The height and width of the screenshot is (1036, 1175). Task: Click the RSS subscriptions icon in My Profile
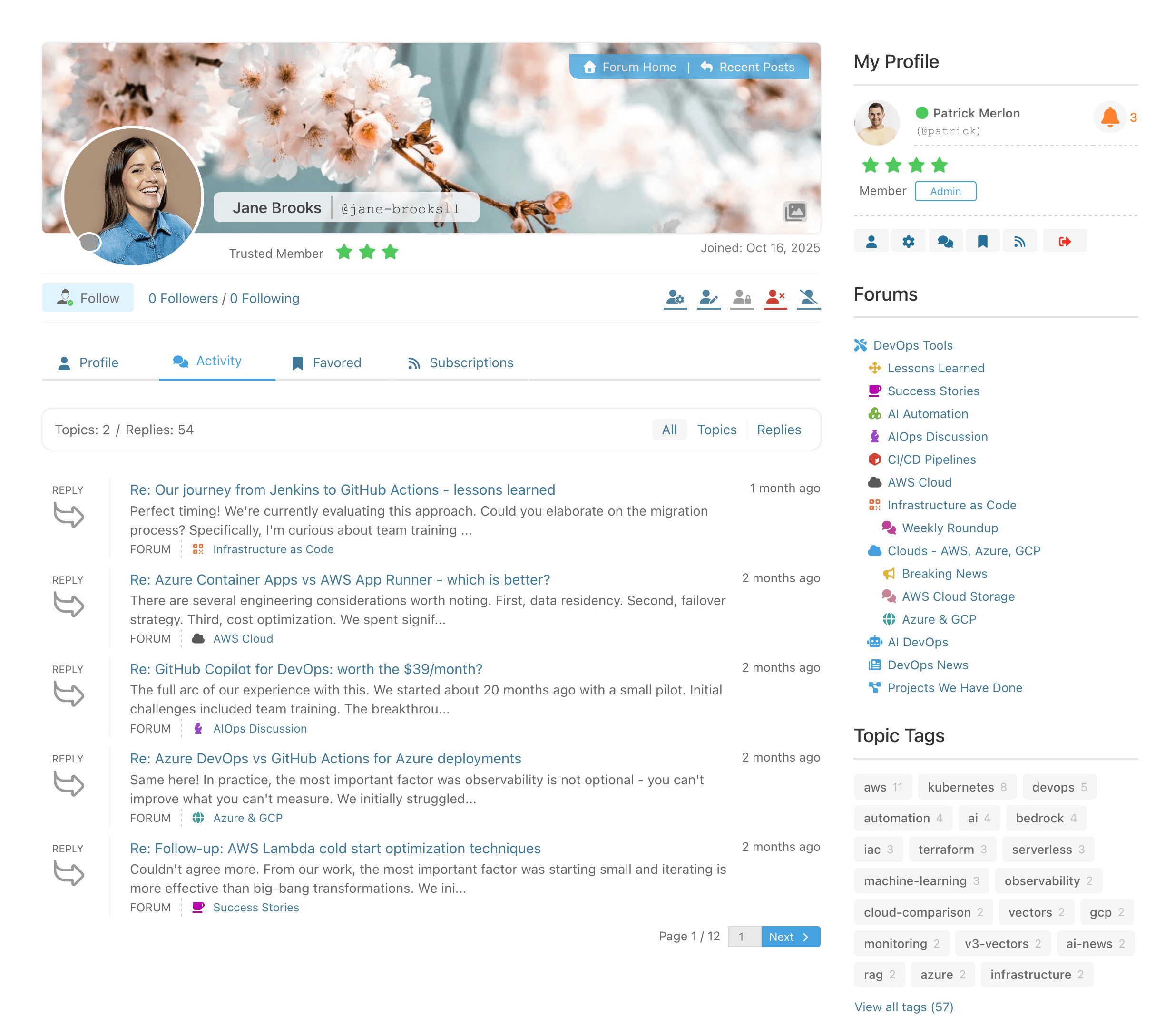[1019, 242]
